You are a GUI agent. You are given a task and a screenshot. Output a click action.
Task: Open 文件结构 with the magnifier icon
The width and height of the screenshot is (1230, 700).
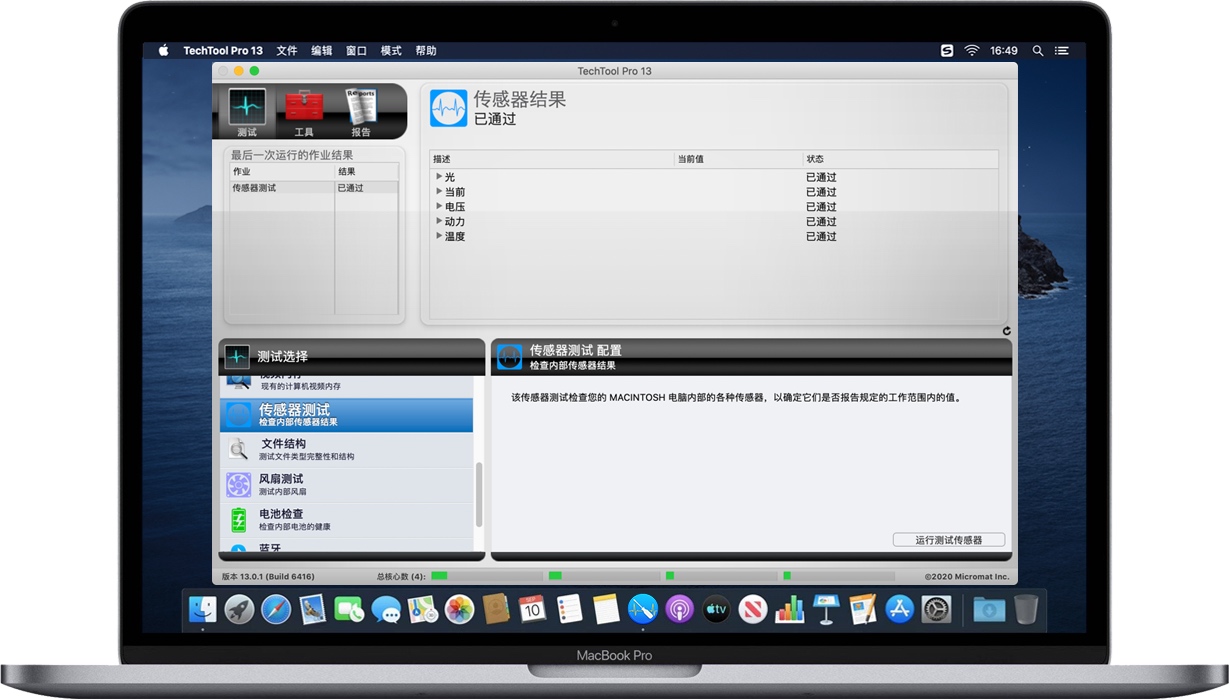pos(240,445)
